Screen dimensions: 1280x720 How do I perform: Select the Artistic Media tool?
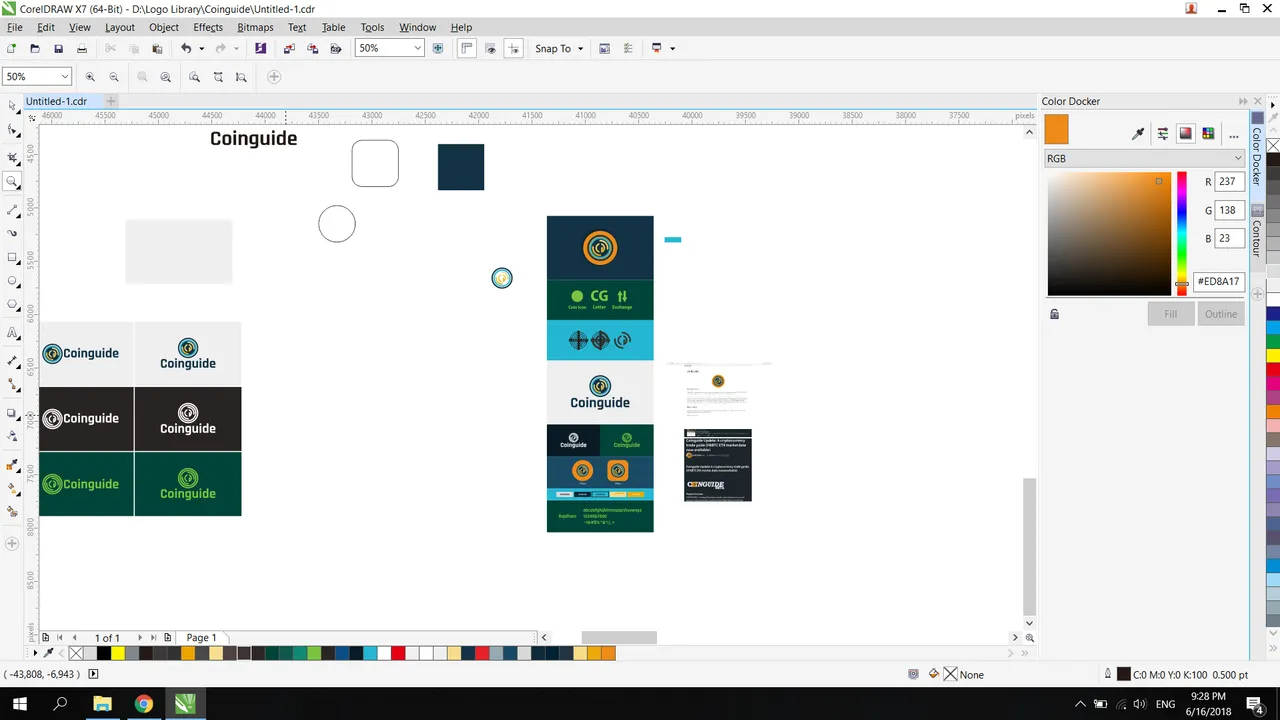click(x=12, y=233)
